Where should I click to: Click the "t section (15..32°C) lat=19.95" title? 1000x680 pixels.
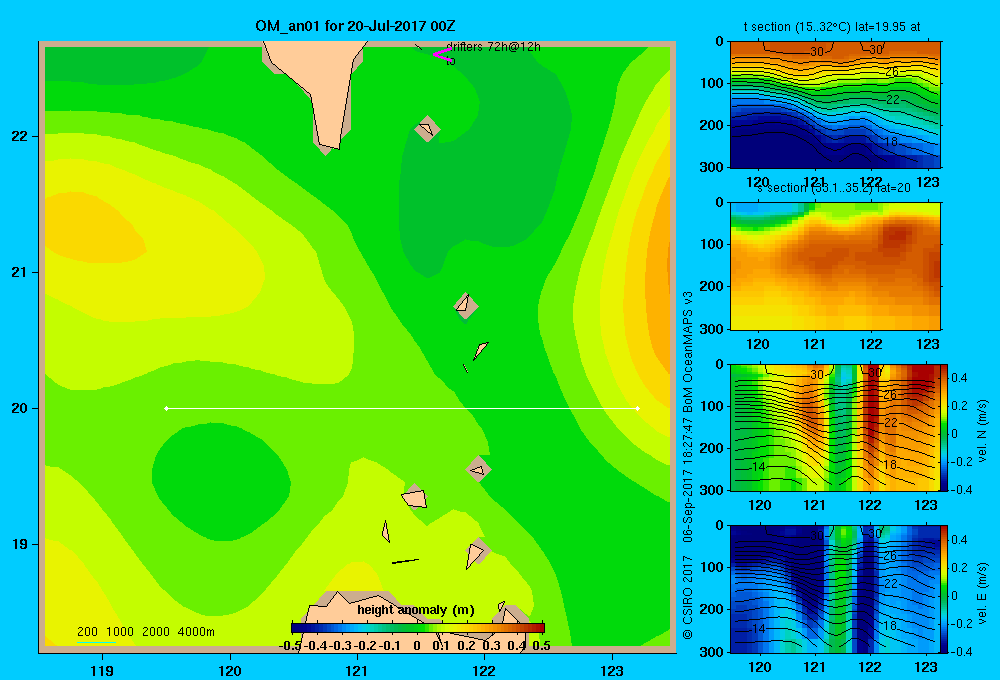point(832,27)
